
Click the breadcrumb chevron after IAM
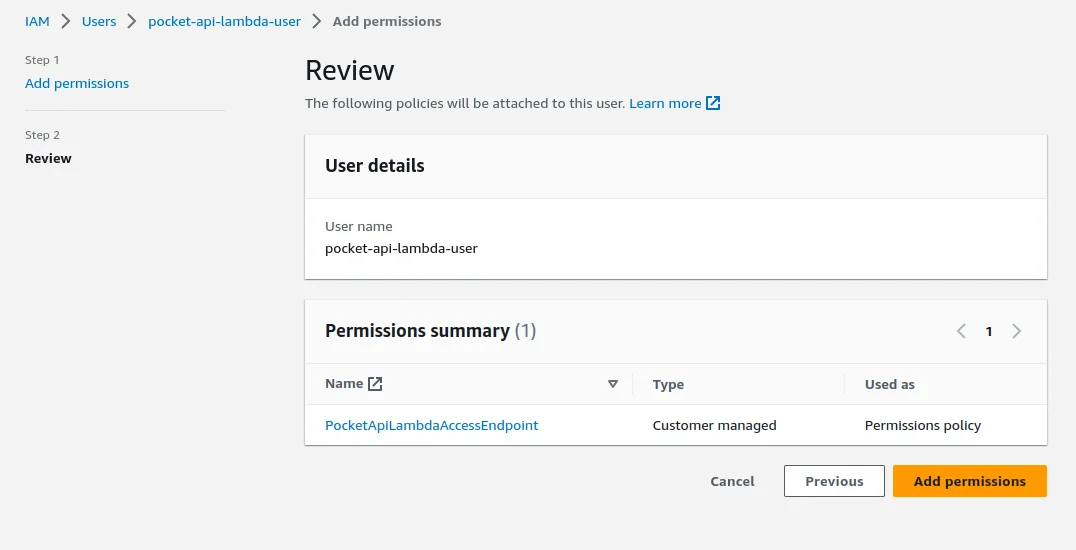point(66,21)
